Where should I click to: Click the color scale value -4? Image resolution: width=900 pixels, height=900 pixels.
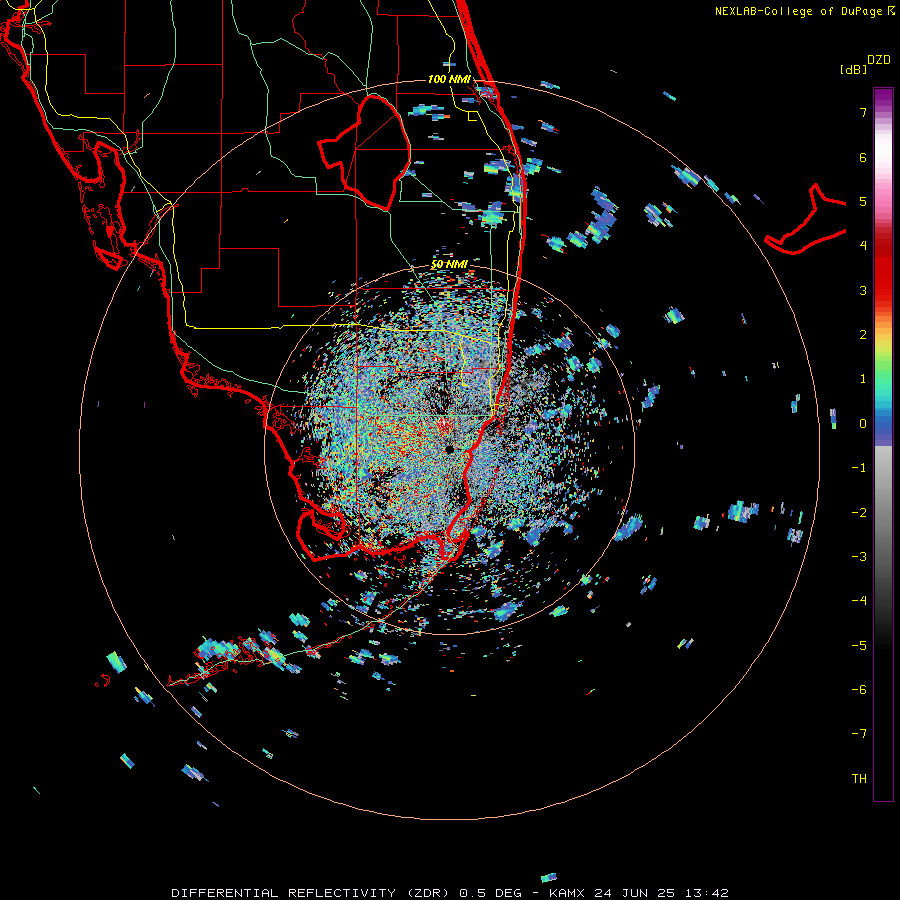[x=859, y=601]
